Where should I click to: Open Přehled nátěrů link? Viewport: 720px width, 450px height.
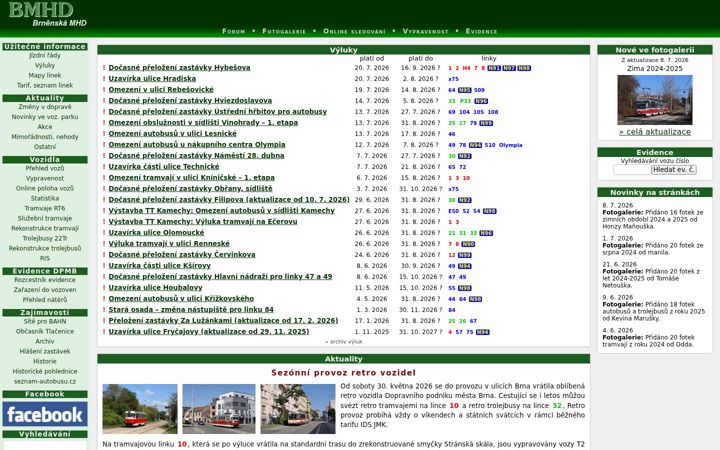click(45, 300)
